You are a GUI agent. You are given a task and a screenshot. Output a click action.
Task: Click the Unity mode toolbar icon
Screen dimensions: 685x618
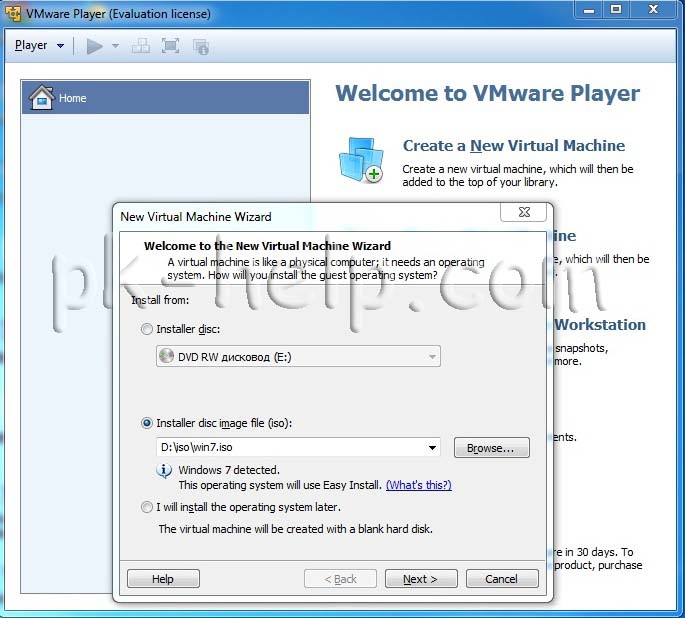pos(201,46)
